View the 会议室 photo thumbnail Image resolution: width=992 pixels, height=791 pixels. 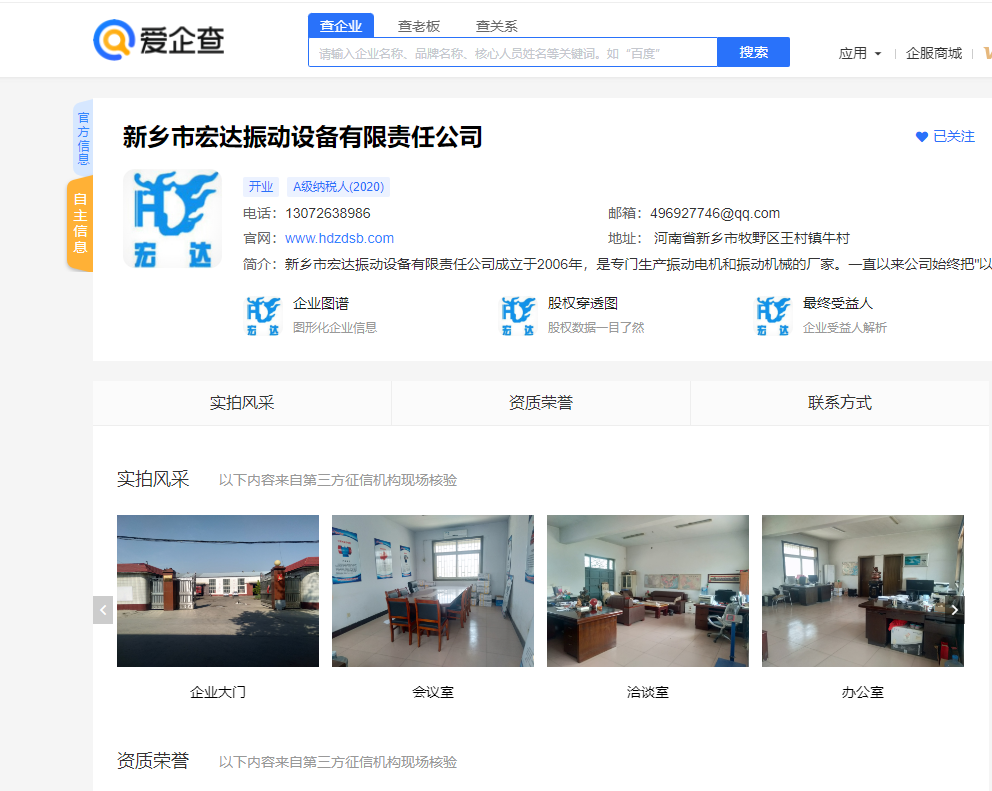click(432, 591)
